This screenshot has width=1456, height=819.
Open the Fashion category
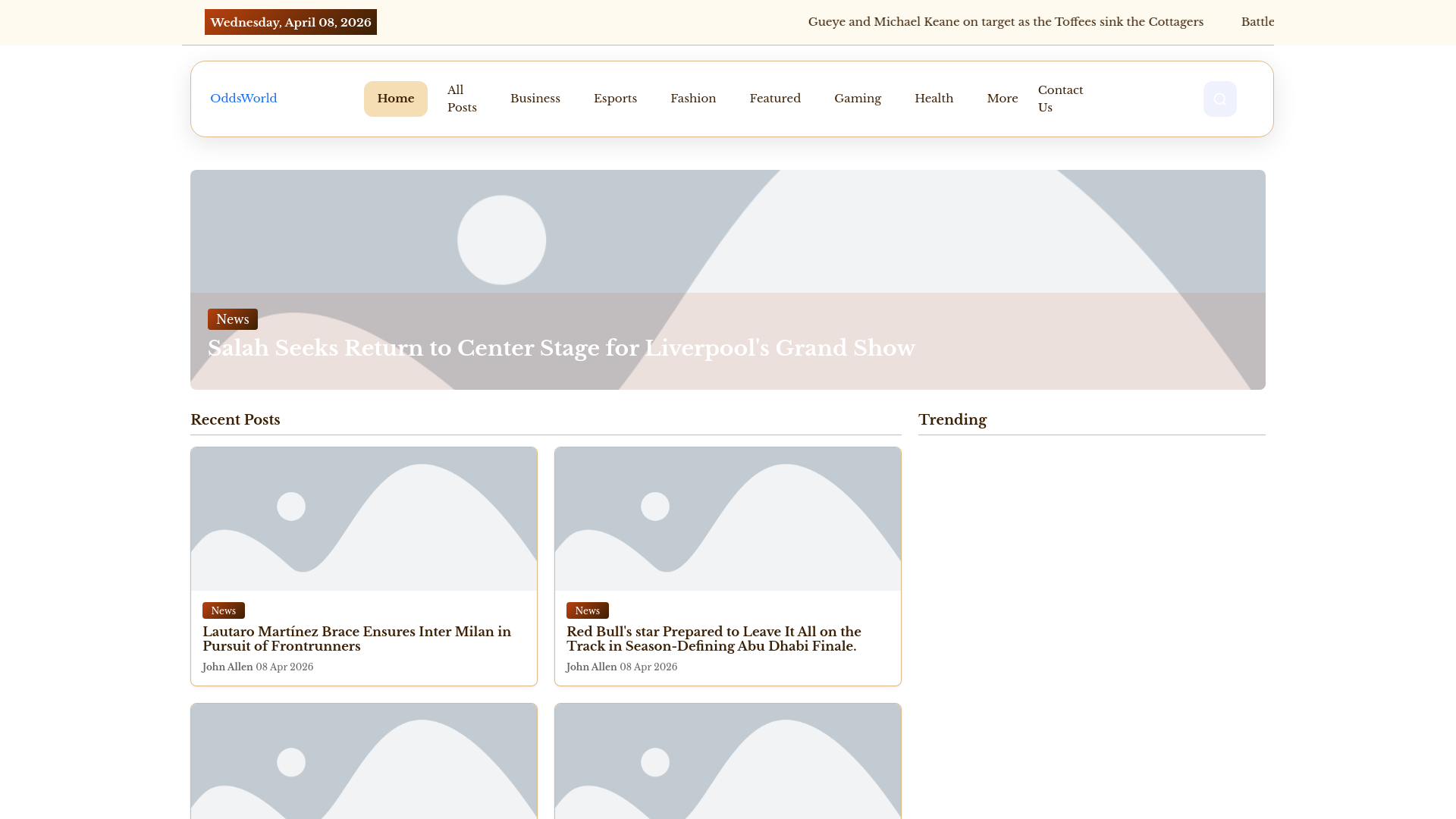coord(692,99)
